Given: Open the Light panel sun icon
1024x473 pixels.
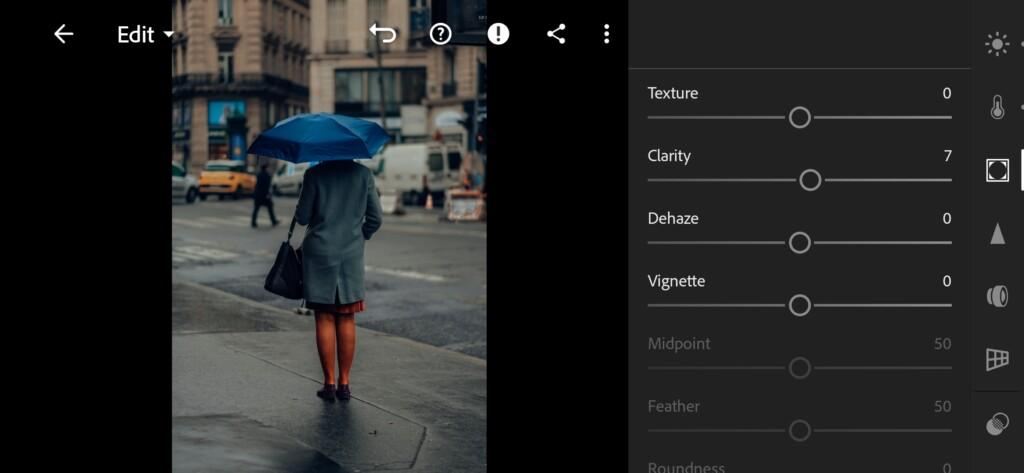Looking at the screenshot, I should tap(997, 44).
